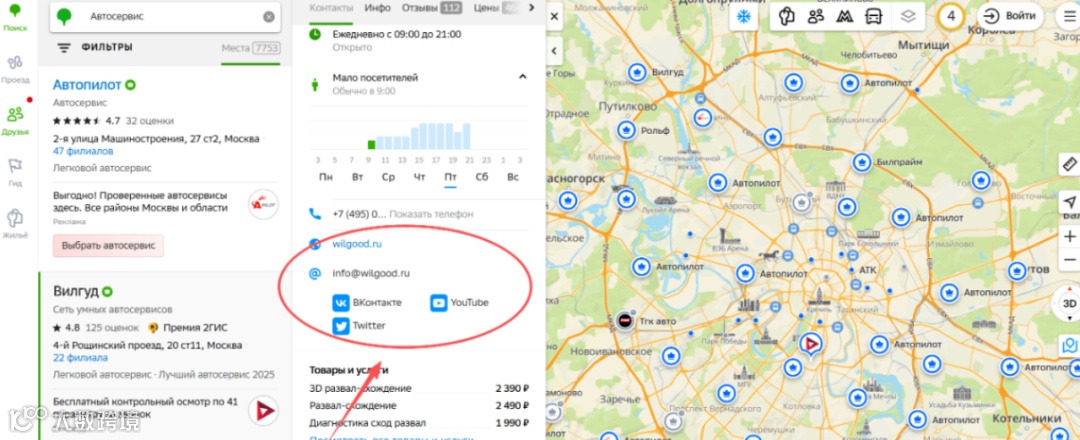1080x440 pixels.
Task: Toggle the metro map layer
Action: point(846,17)
